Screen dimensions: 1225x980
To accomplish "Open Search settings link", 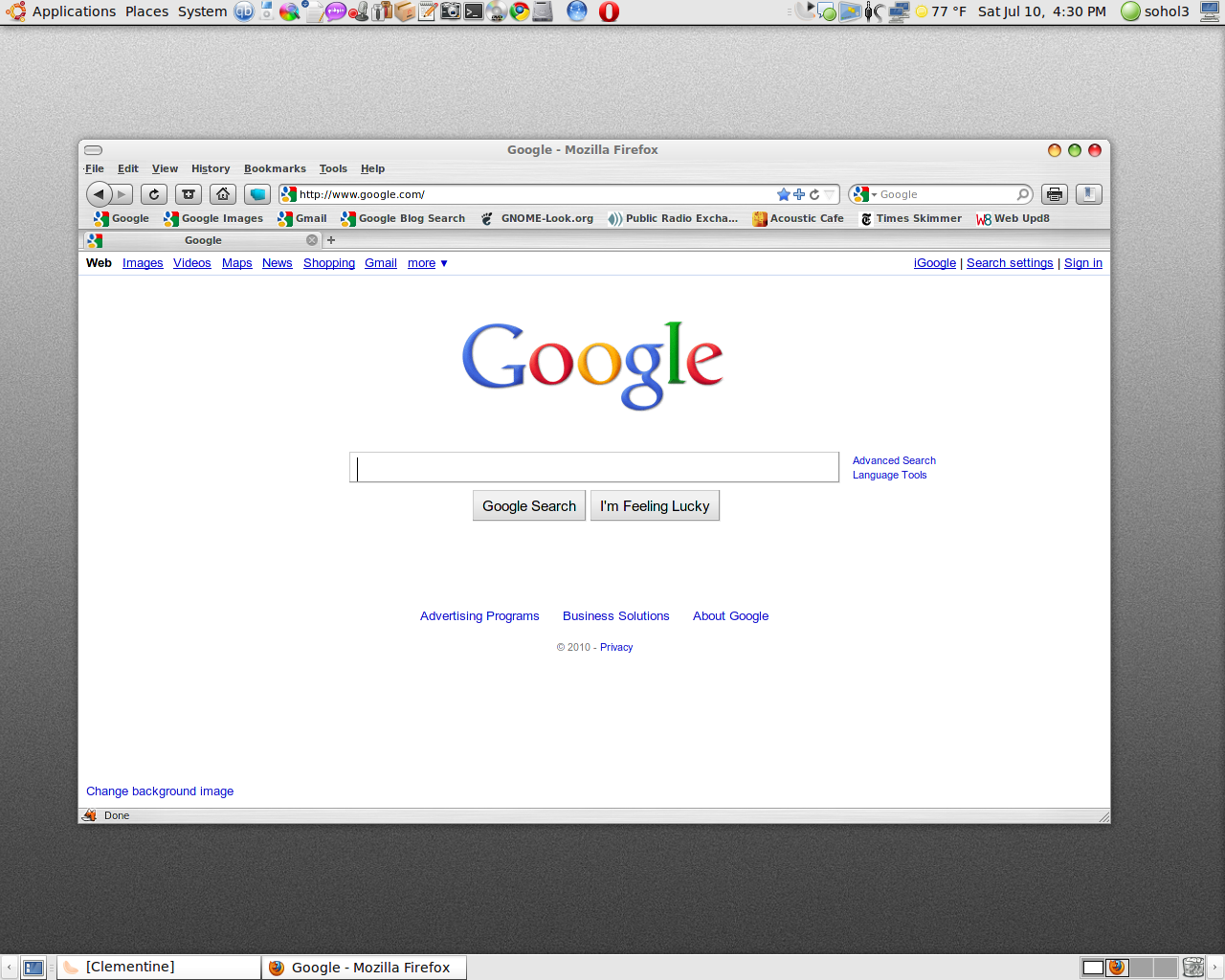I will [x=1010, y=263].
